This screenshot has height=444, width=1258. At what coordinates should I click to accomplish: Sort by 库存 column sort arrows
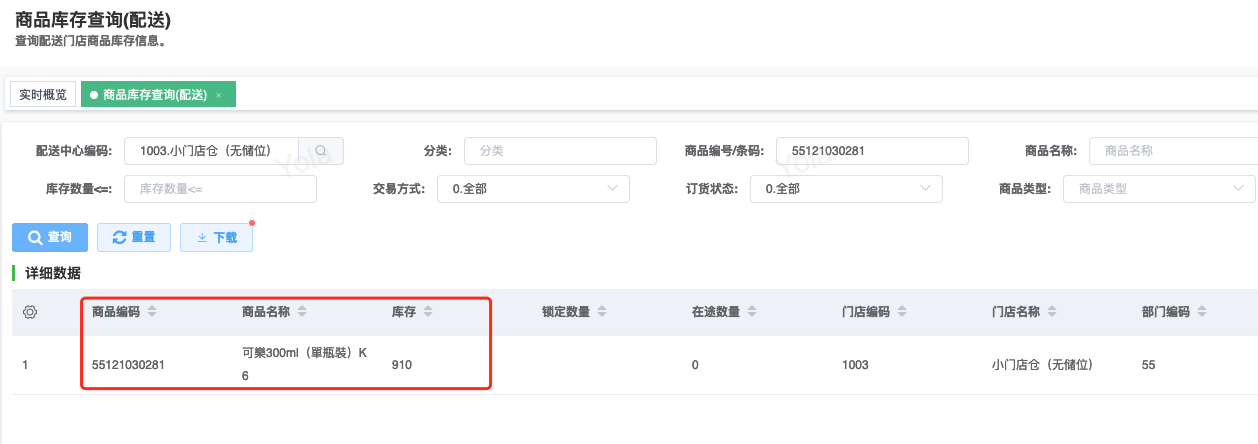tap(428, 312)
